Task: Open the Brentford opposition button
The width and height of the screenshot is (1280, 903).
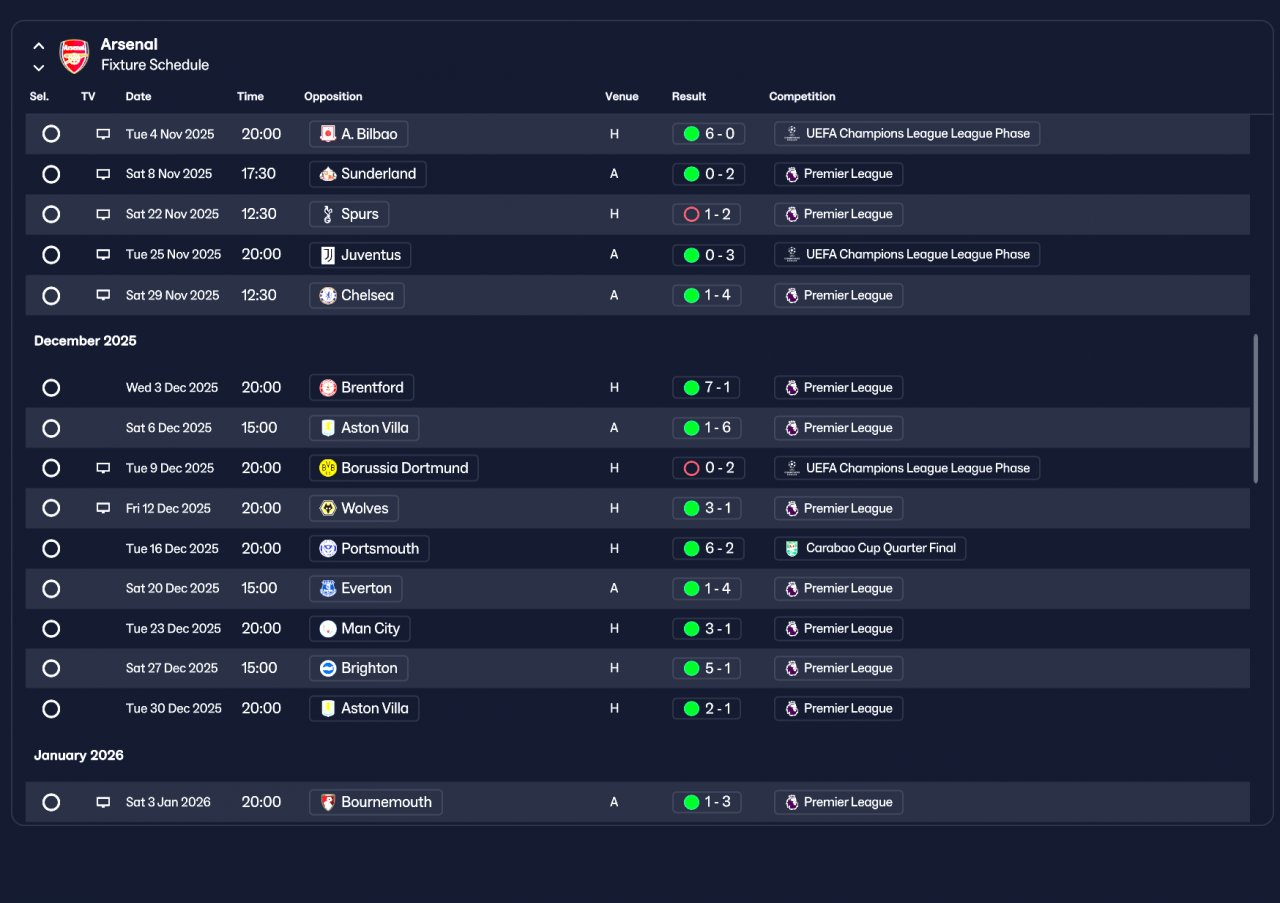Action: click(x=362, y=388)
